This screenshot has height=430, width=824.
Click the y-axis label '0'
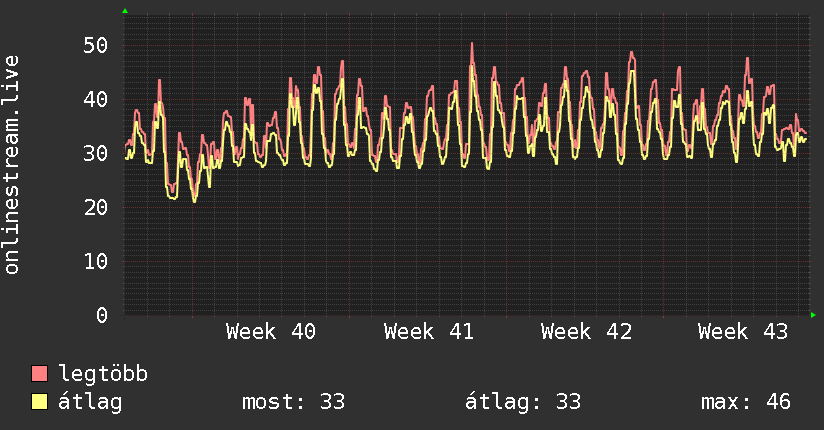tap(102, 315)
